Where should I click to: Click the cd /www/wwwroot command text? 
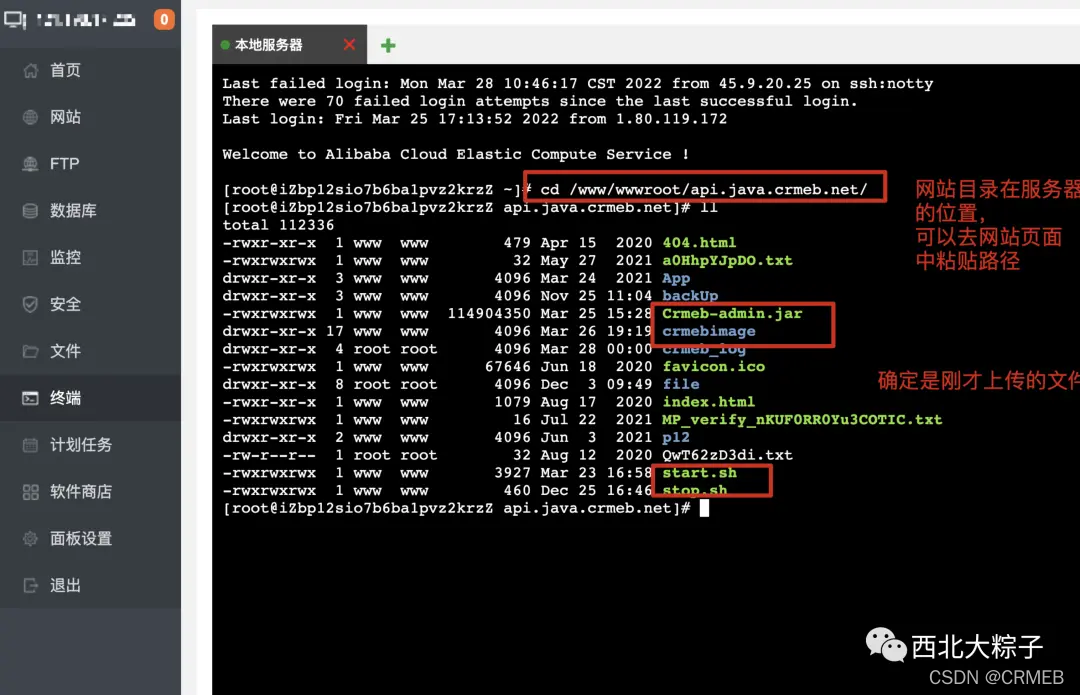click(703, 189)
